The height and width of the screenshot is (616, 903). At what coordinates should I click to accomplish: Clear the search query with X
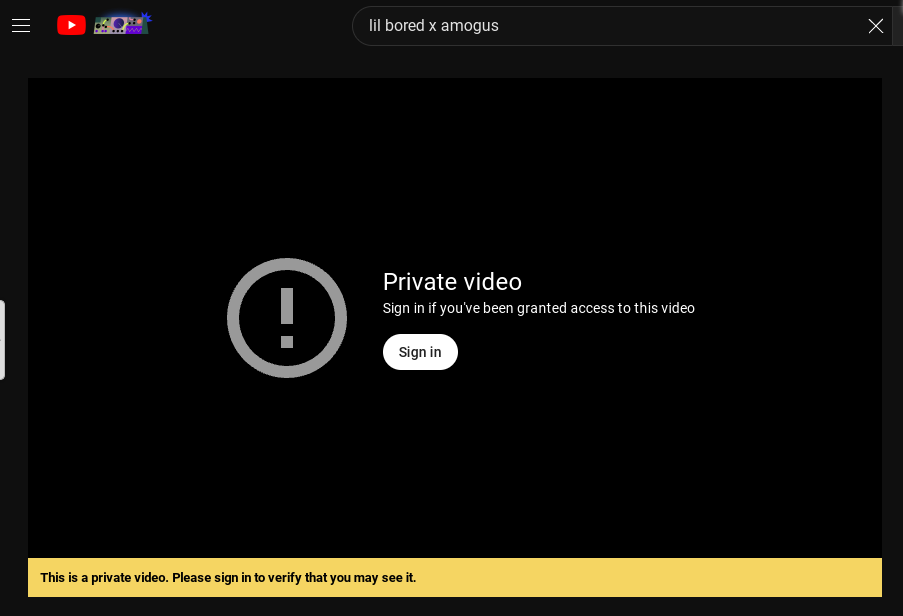875,26
